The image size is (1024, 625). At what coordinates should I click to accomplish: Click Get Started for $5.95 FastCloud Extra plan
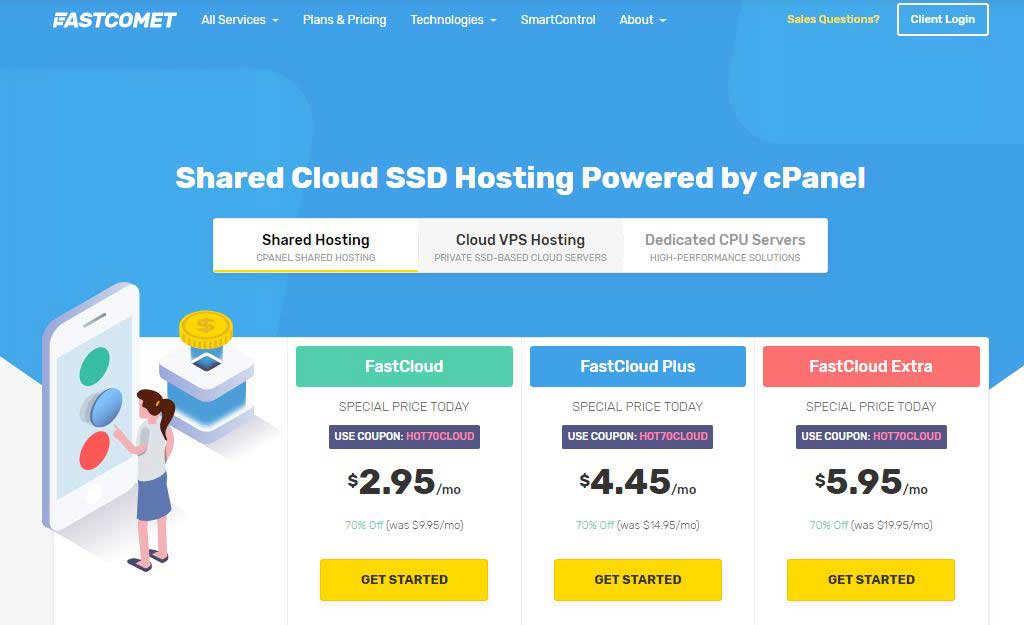click(871, 580)
